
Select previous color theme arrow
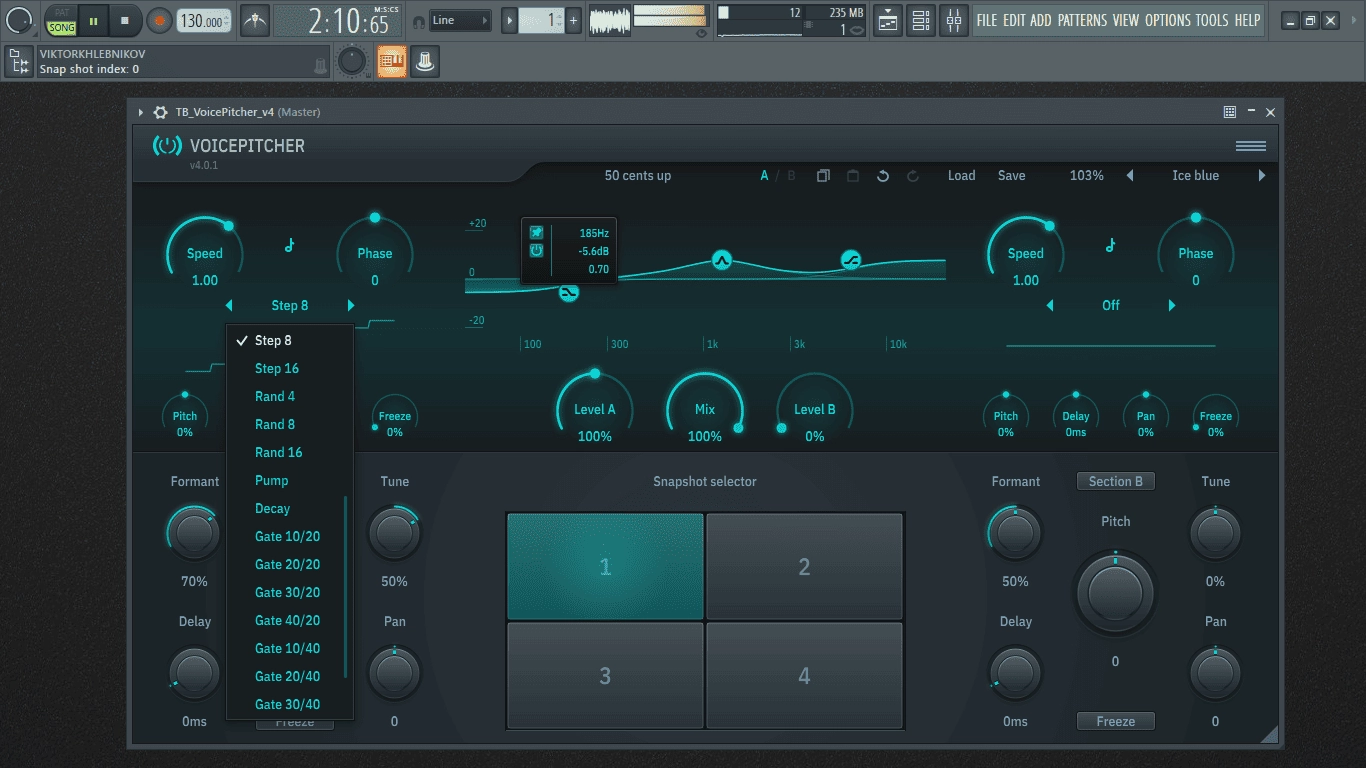tap(1130, 176)
